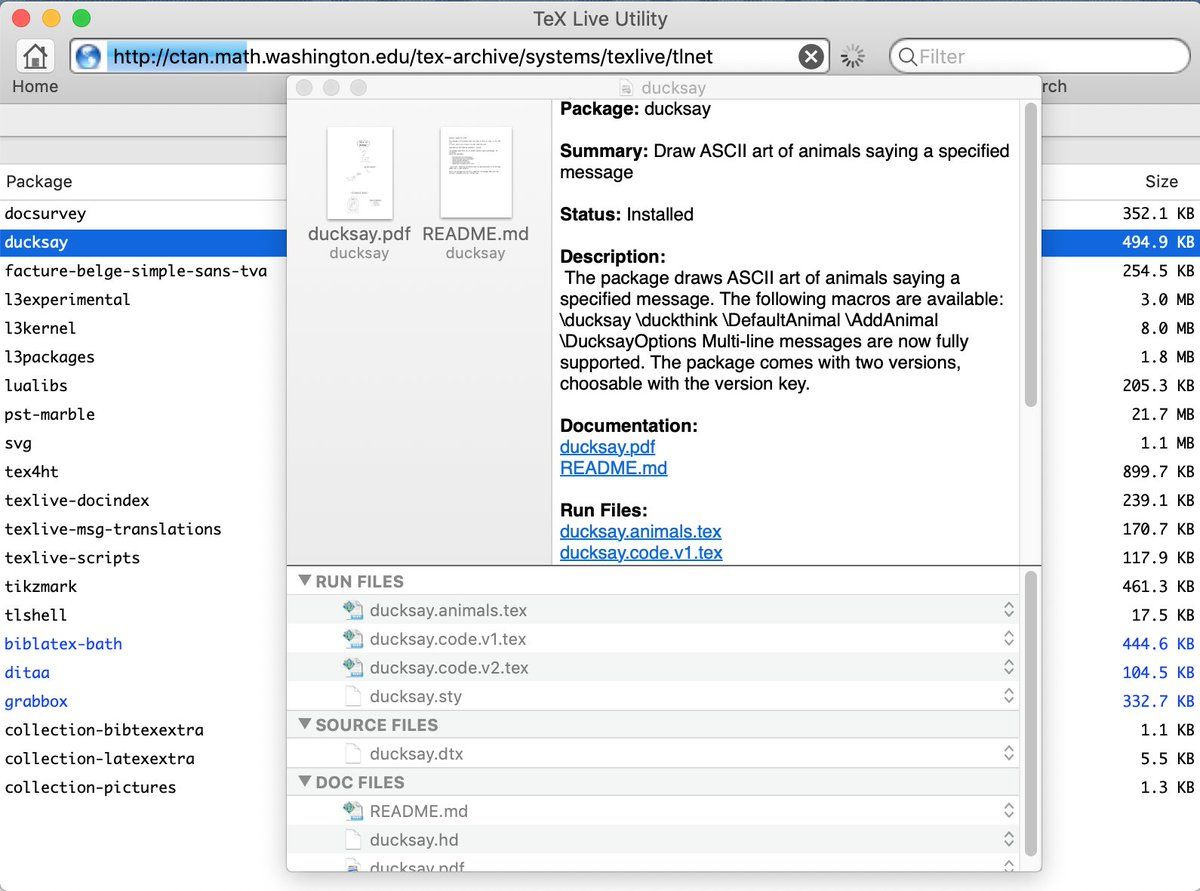Collapse the SOURCE FILES section
Viewport: 1200px width, 891px height.
pos(304,725)
